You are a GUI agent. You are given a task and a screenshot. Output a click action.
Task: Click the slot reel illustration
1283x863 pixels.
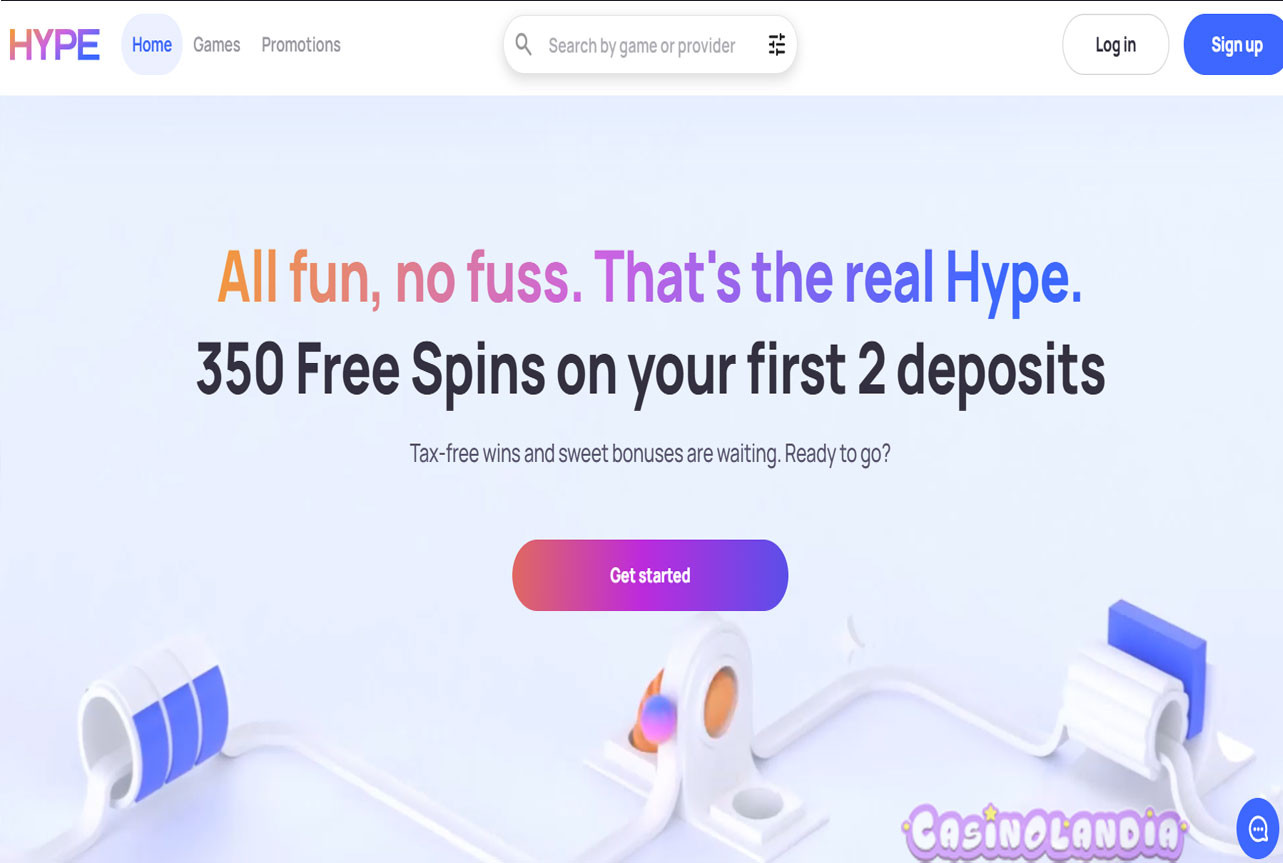click(155, 724)
